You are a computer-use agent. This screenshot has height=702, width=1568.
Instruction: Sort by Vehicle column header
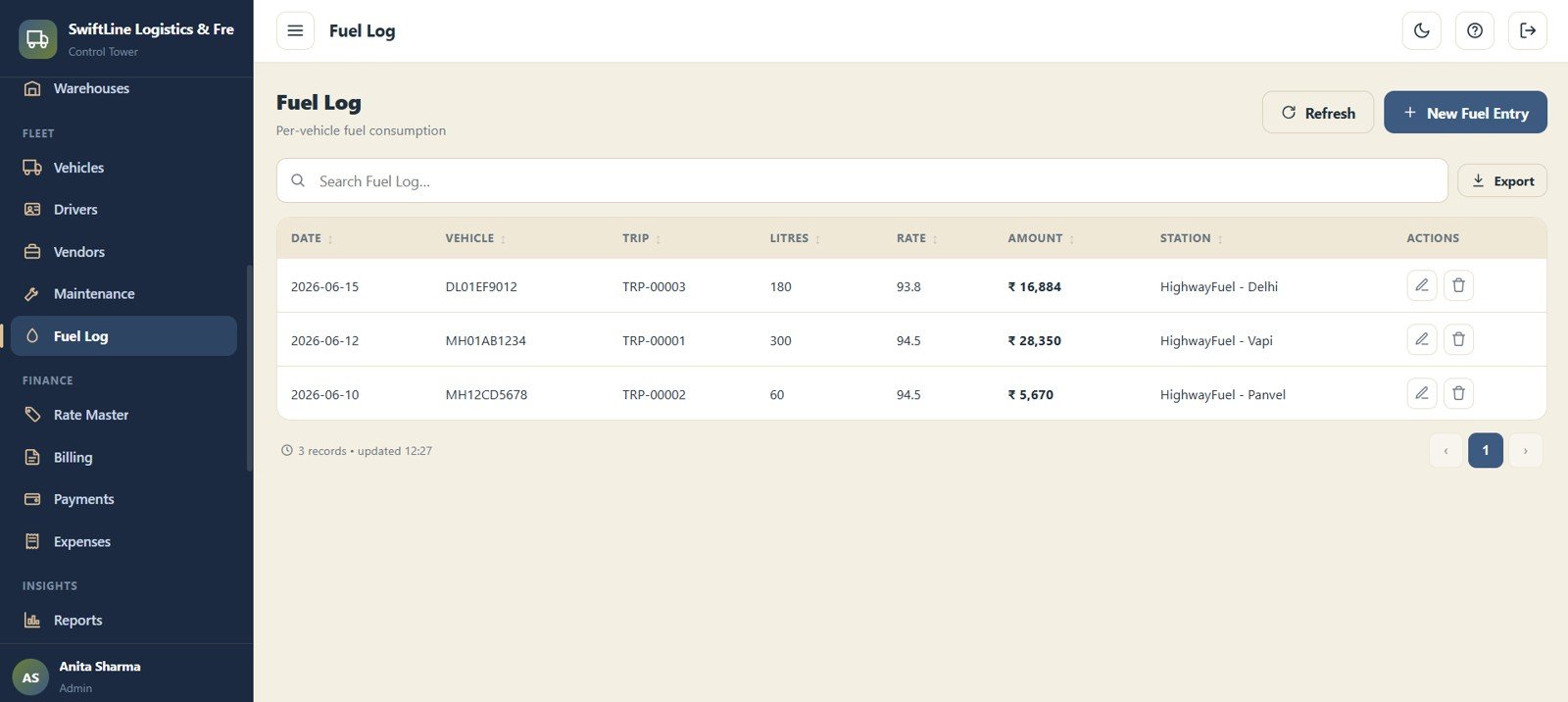pos(475,238)
